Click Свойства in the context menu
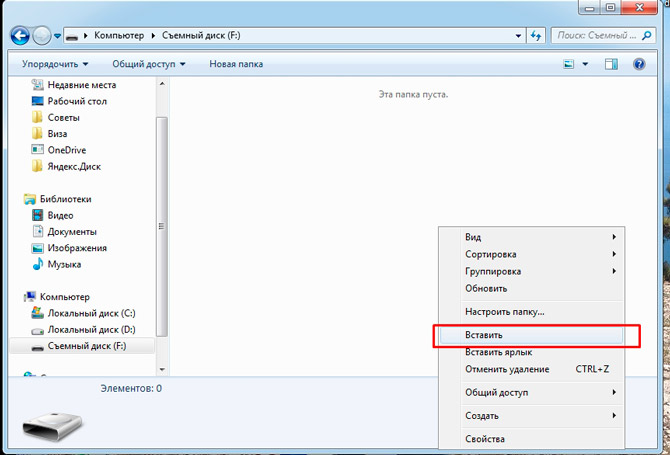This screenshot has width=670, height=455. [485, 439]
